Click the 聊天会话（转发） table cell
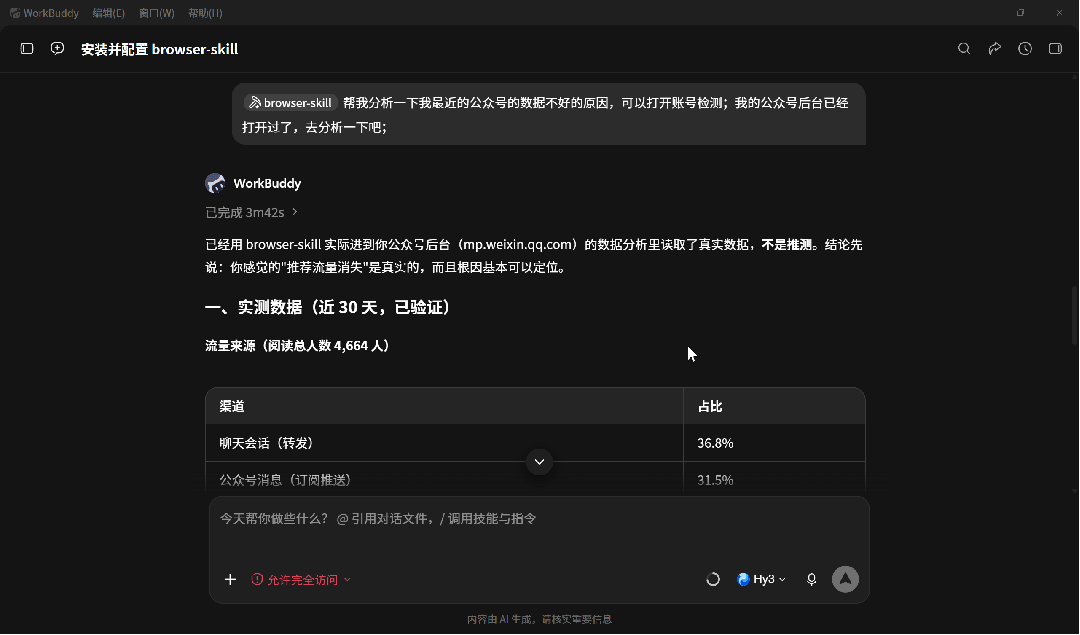This screenshot has height=635, width=1080. [x=444, y=443]
